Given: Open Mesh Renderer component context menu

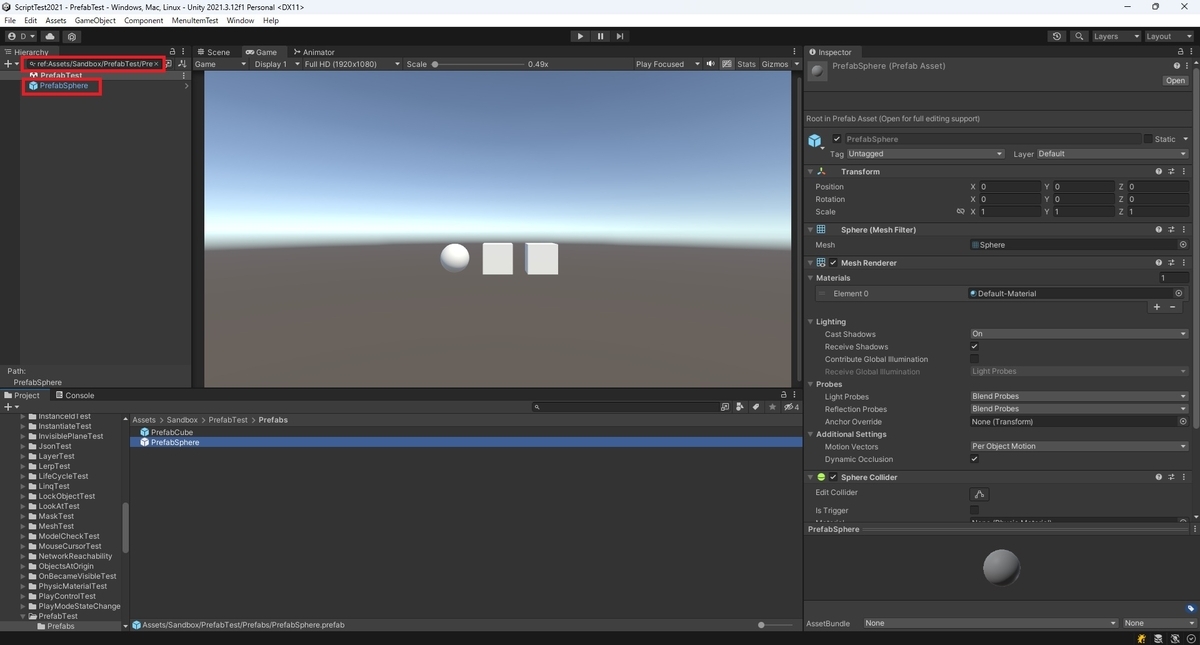Looking at the screenshot, I should pos(1184,263).
